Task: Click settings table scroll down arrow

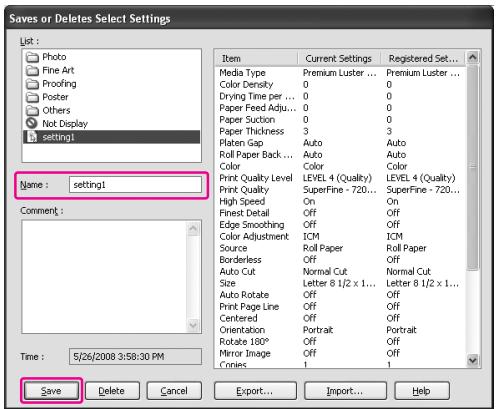Action: [x=473, y=360]
